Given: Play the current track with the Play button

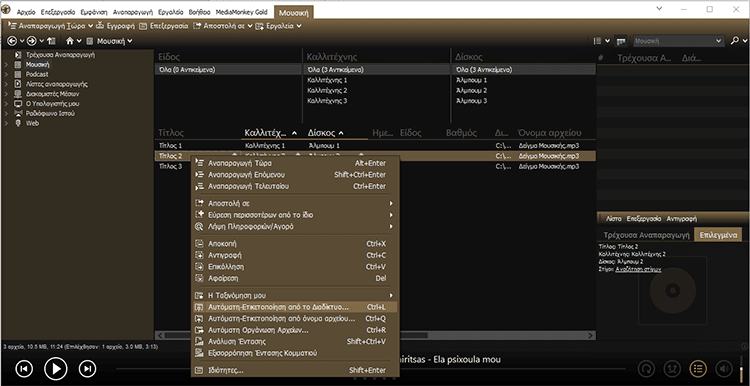Looking at the screenshot, I should point(56,368).
